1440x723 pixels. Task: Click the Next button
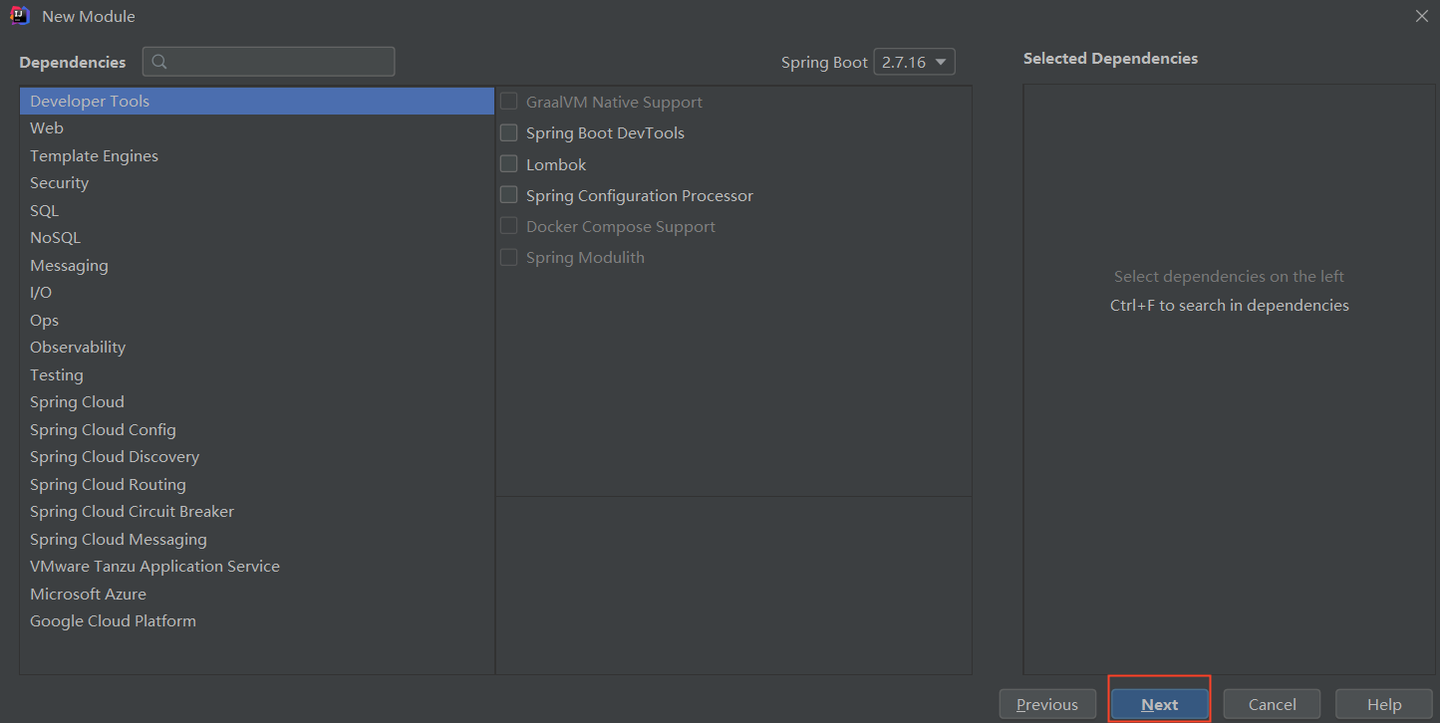(1159, 704)
